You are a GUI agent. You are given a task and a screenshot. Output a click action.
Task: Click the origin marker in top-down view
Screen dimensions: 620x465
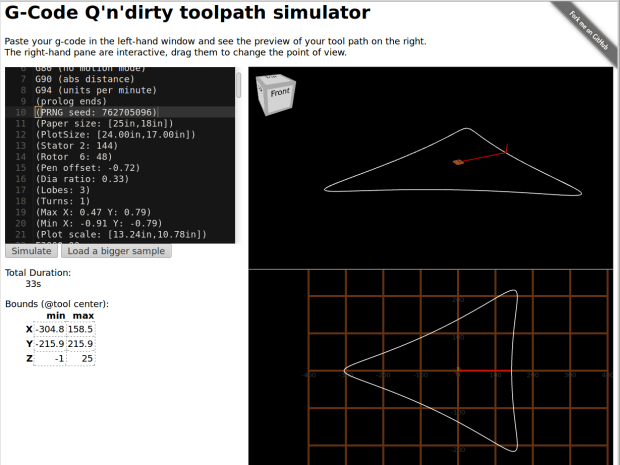point(458,370)
